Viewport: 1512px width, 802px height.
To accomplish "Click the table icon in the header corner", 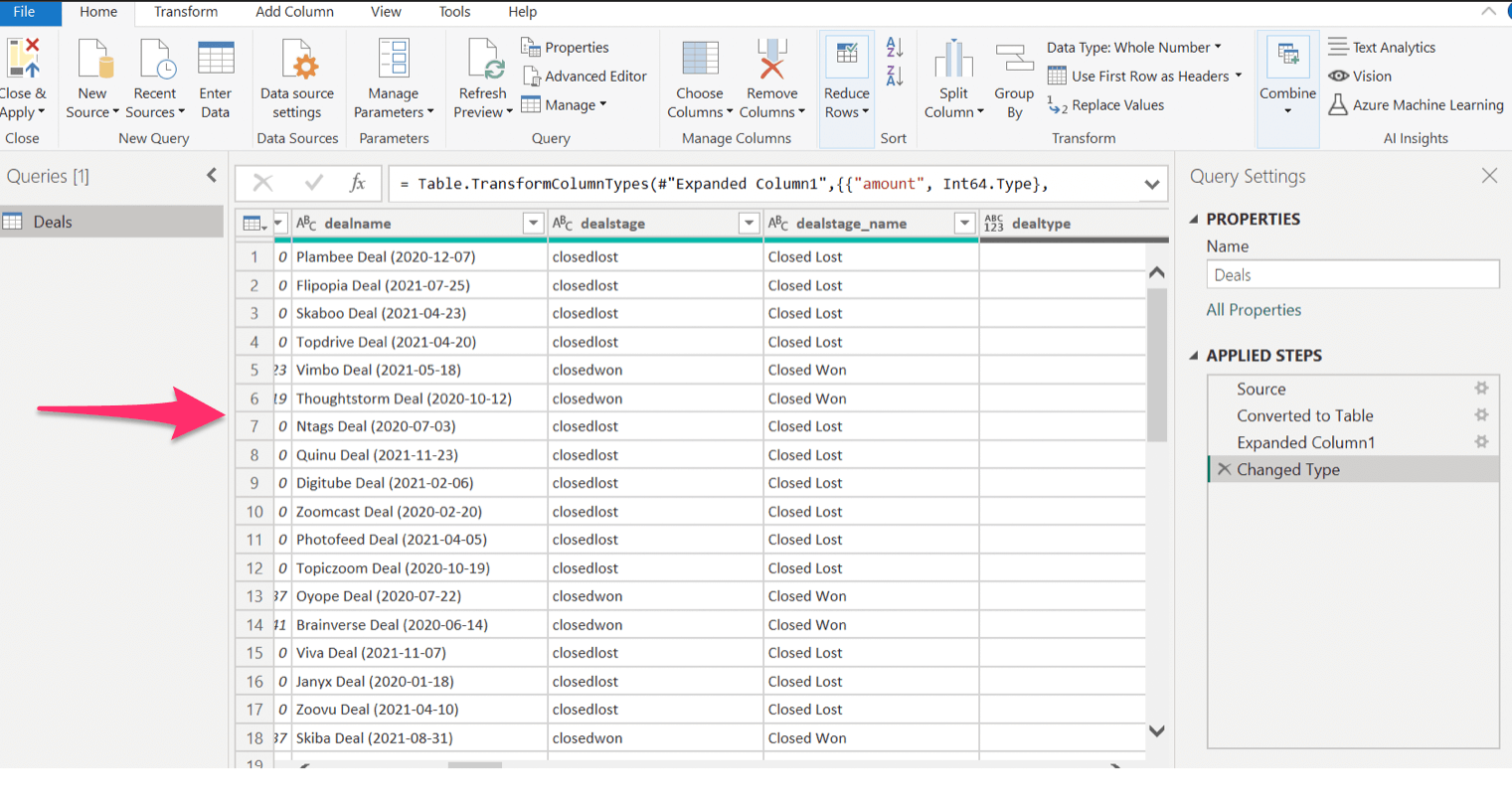I will (254, 224).
